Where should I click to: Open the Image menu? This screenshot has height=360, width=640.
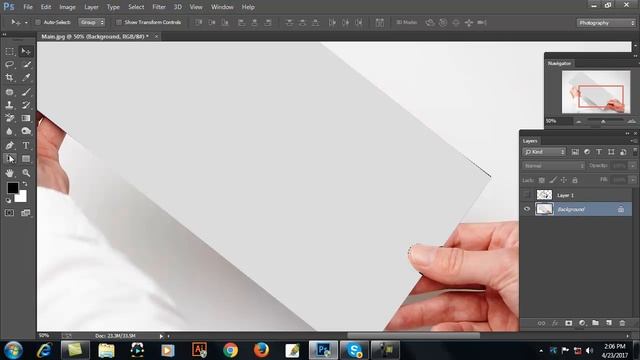[x=67, y=7]
